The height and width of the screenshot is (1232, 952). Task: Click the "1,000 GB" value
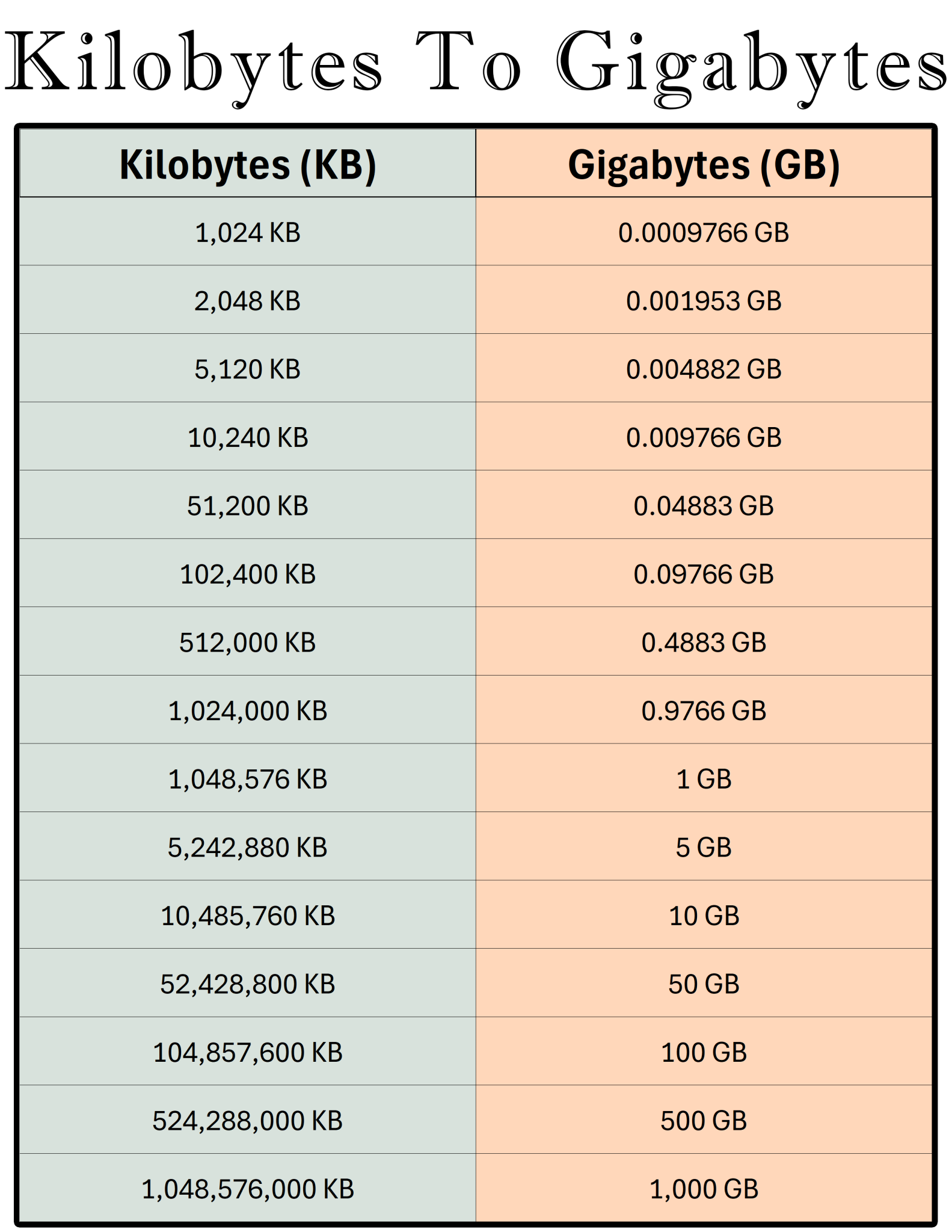pos(703,1189)
